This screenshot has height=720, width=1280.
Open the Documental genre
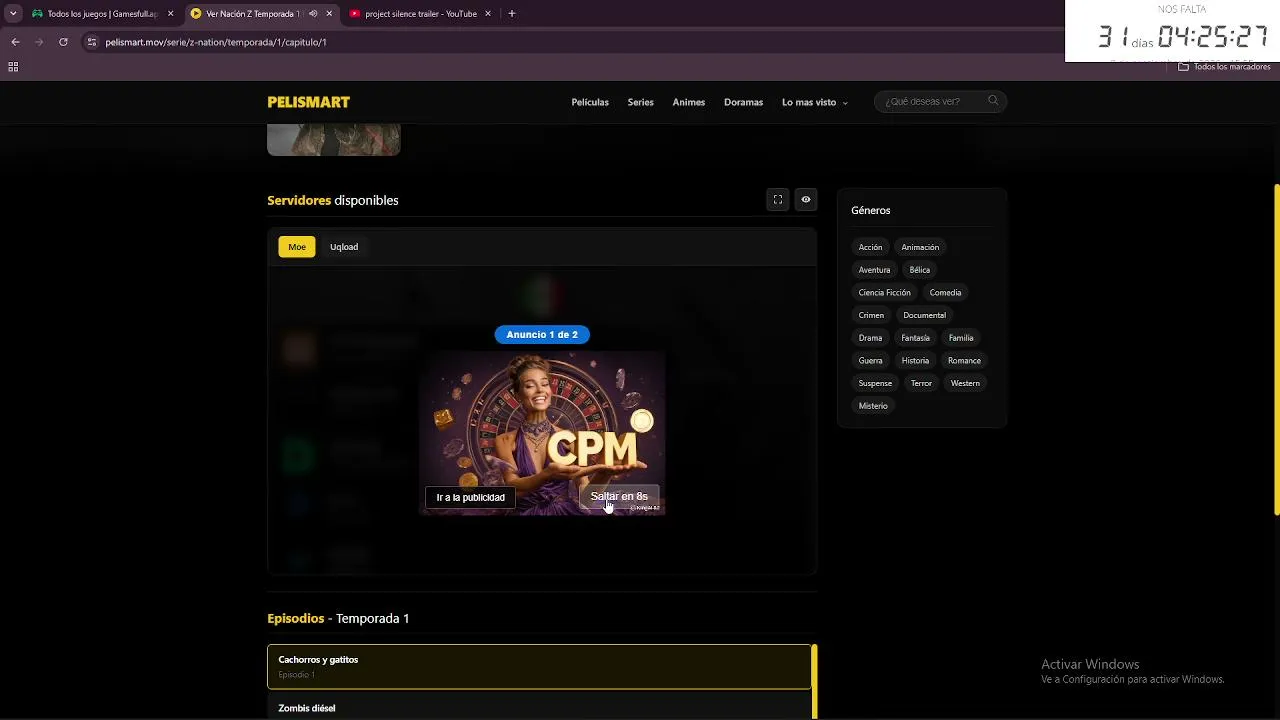pos(925,315)
